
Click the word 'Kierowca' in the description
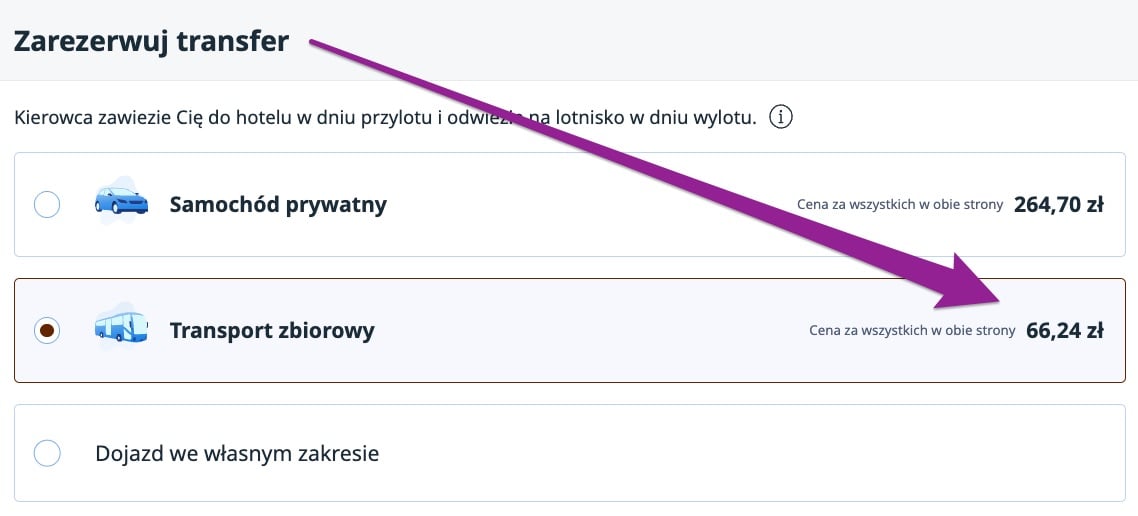53,118
